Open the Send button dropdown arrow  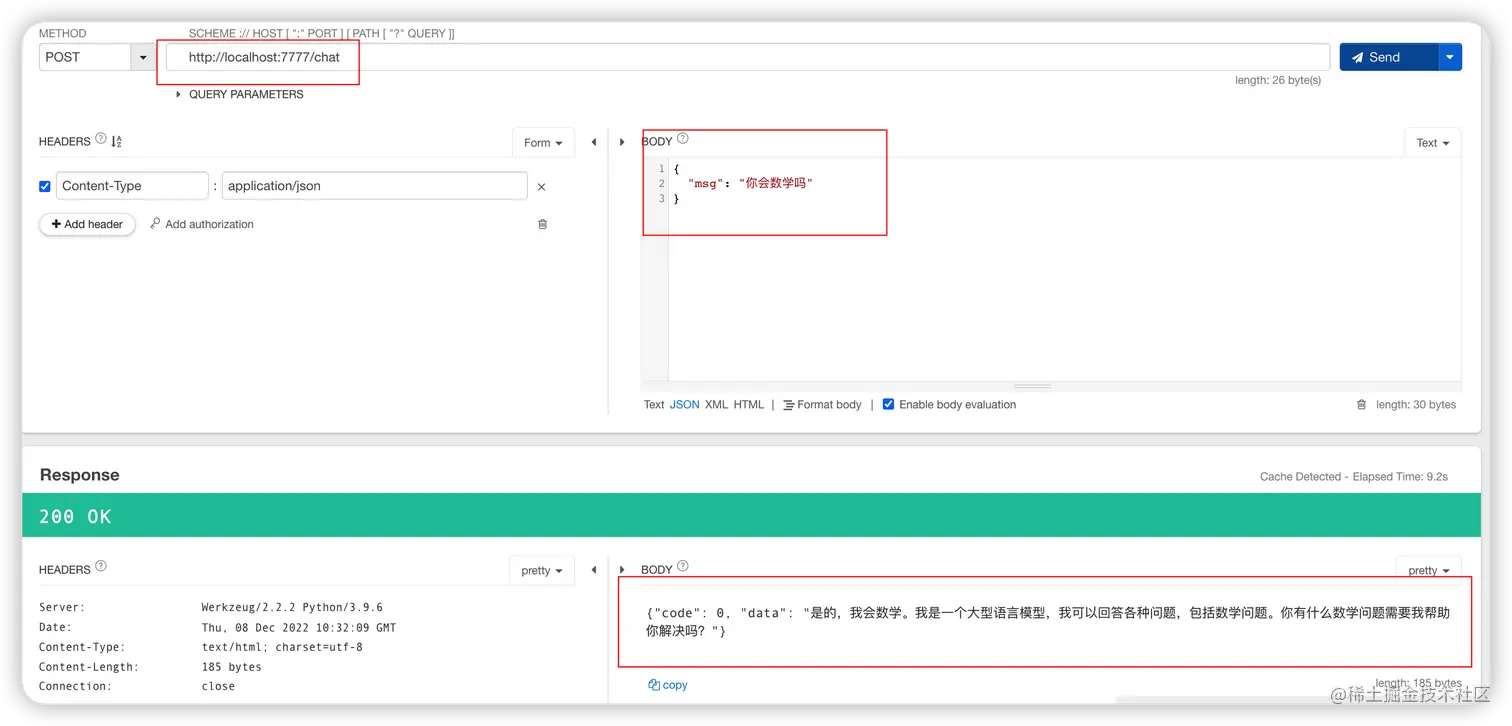tap(1450, 57)
